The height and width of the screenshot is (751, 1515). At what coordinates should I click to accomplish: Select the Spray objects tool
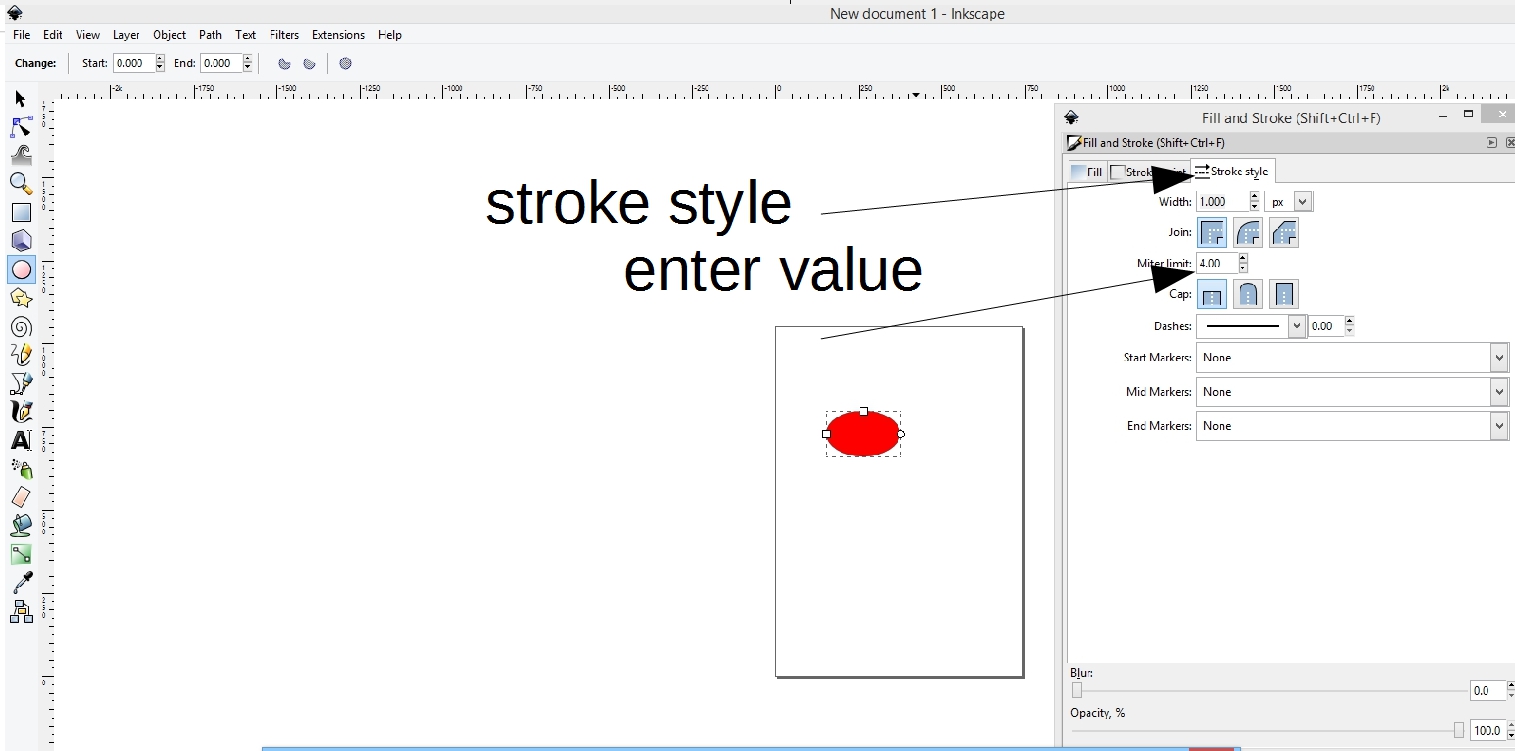(x=20, y=468)
